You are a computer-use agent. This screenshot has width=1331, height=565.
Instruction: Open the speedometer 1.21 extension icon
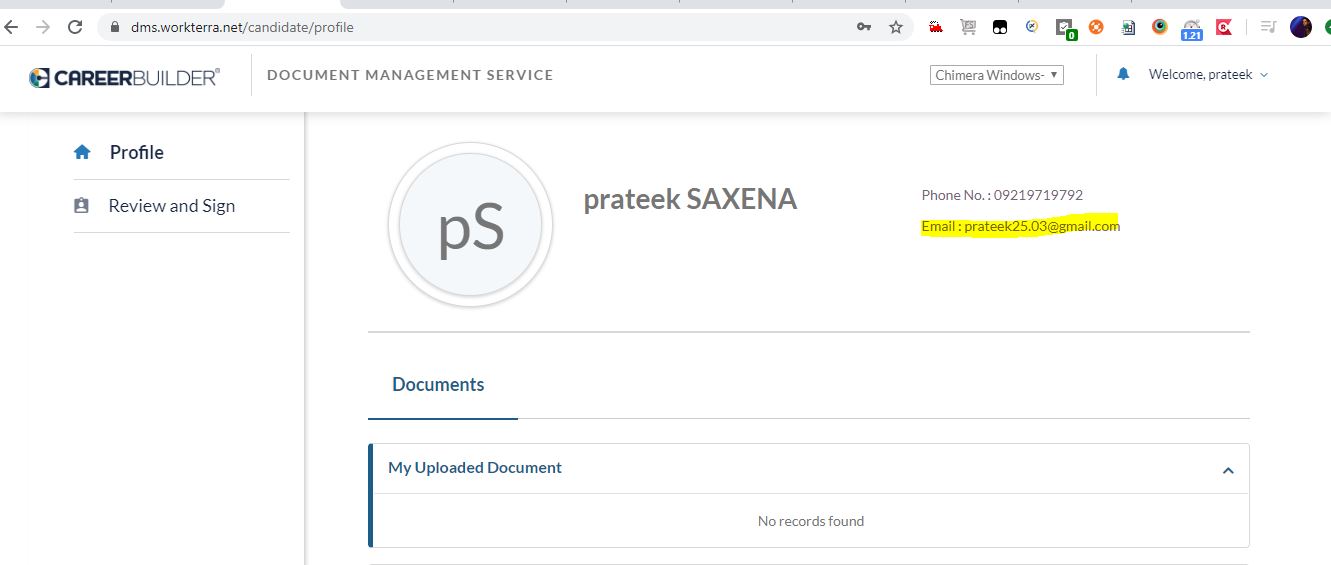point(1191,28)
